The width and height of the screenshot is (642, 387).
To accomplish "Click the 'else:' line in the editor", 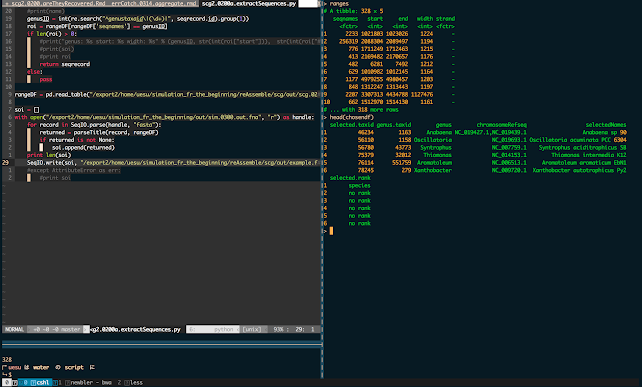I will [x=35, y=72].
